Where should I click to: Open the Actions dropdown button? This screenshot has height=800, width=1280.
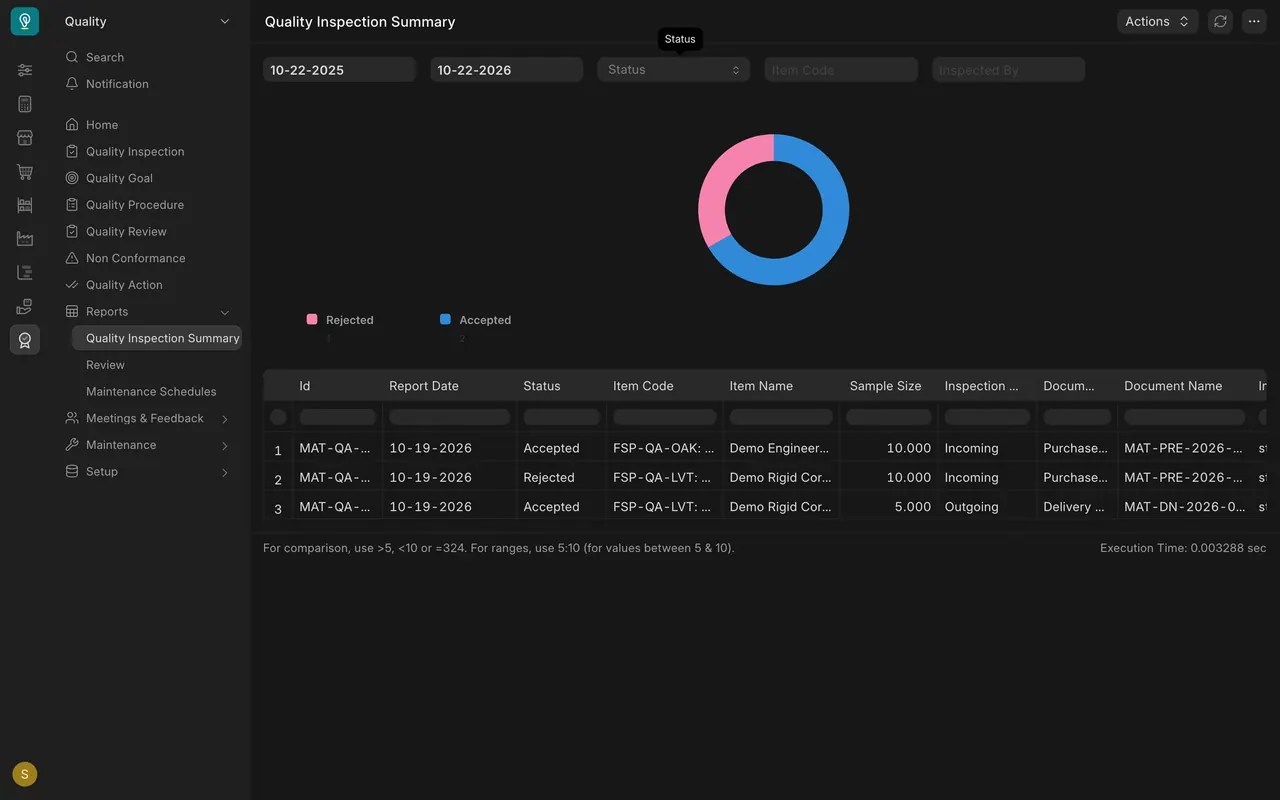click(x=1157, y=21)
